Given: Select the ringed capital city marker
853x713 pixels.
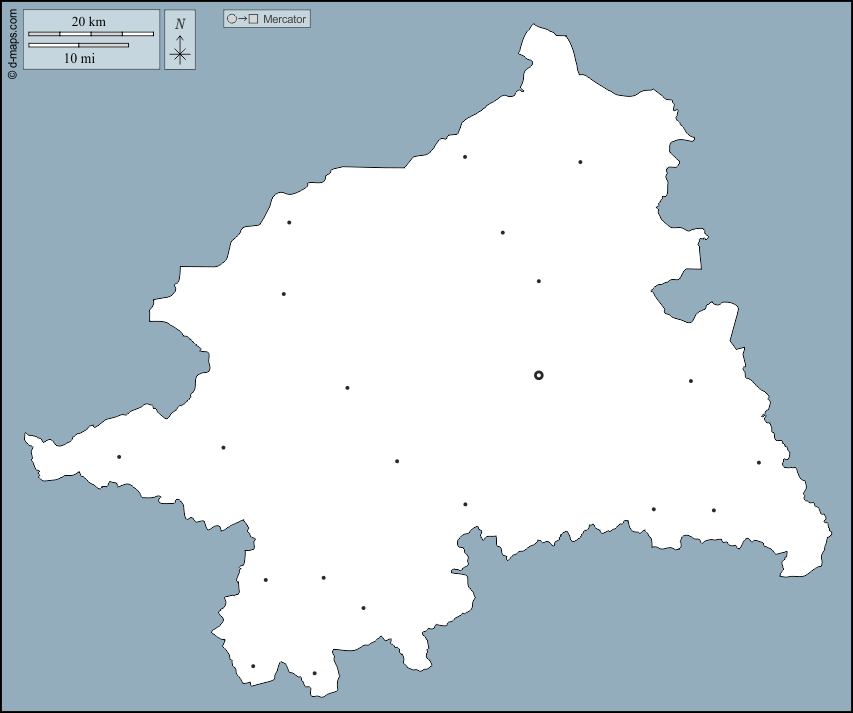Looking at the screenshot, I should tap(539, 375).
